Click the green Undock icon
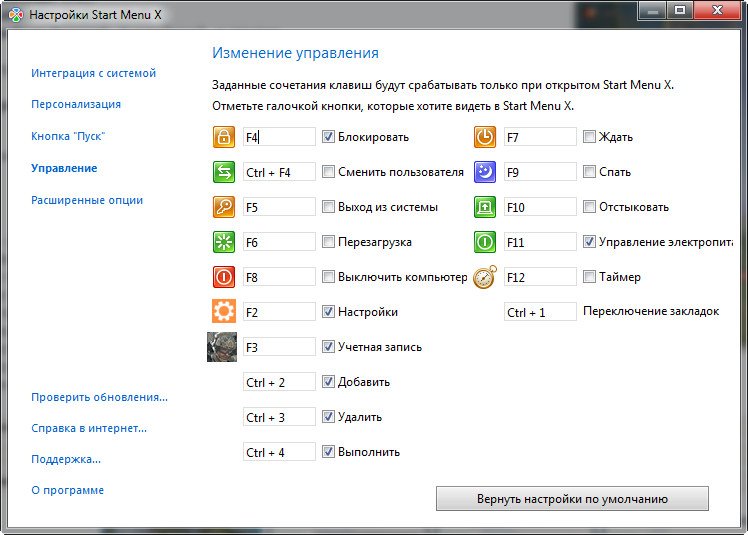 [485, 207]
